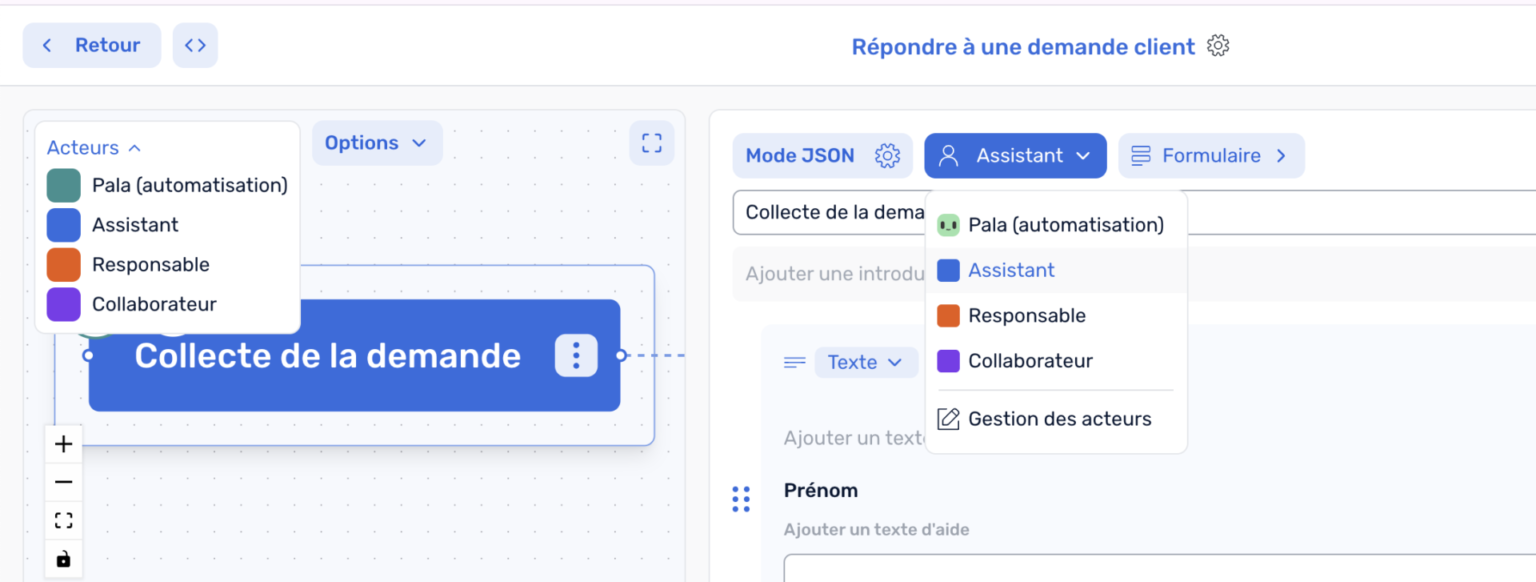
Task: Click the Retour button
Action: [x=92, y=44]
